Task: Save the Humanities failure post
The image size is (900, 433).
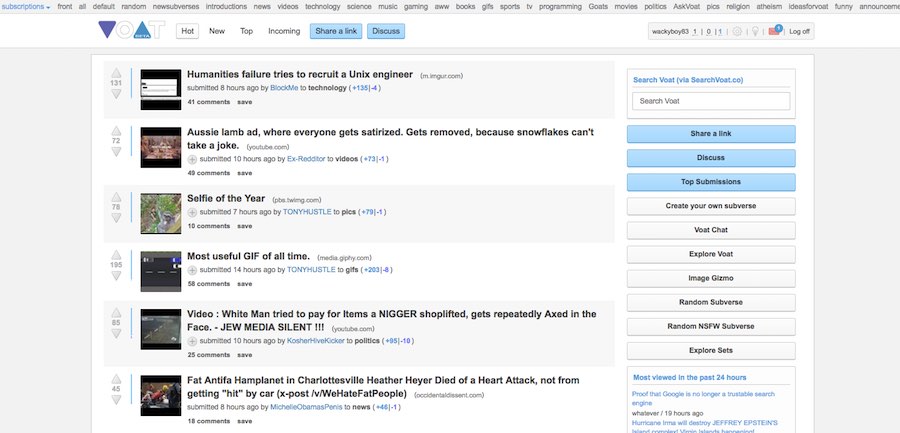Action: coord(244,102)
